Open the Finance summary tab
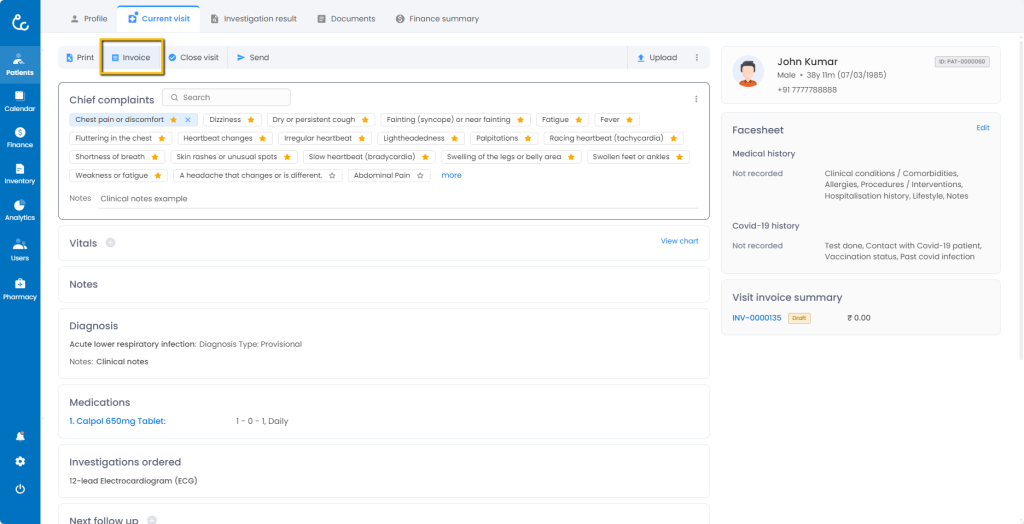 pos(437,18)
